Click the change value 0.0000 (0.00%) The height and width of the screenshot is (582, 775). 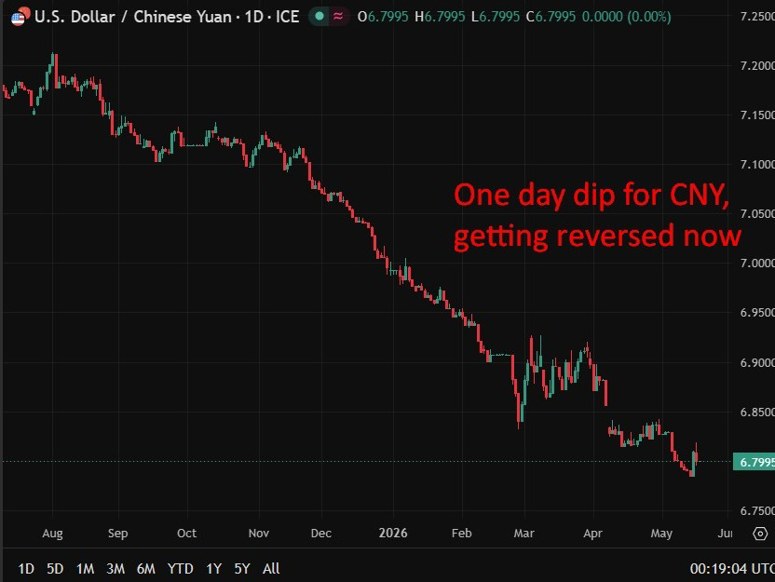(626, 17)
